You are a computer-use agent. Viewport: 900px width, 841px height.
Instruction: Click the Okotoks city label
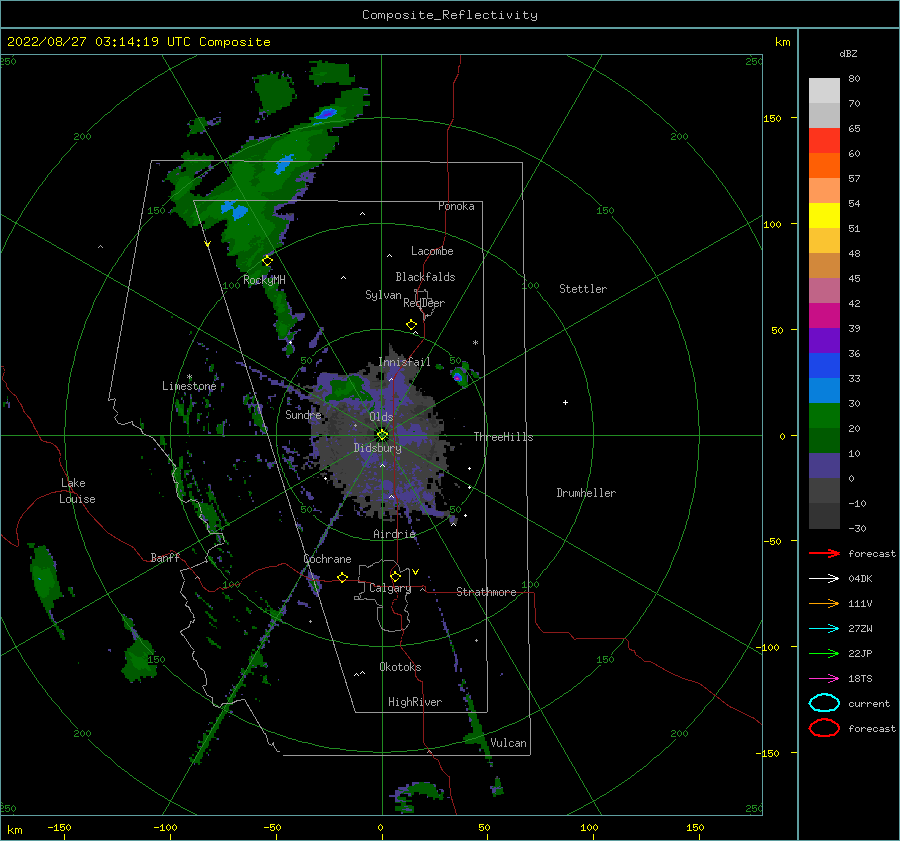click(401, 667)
